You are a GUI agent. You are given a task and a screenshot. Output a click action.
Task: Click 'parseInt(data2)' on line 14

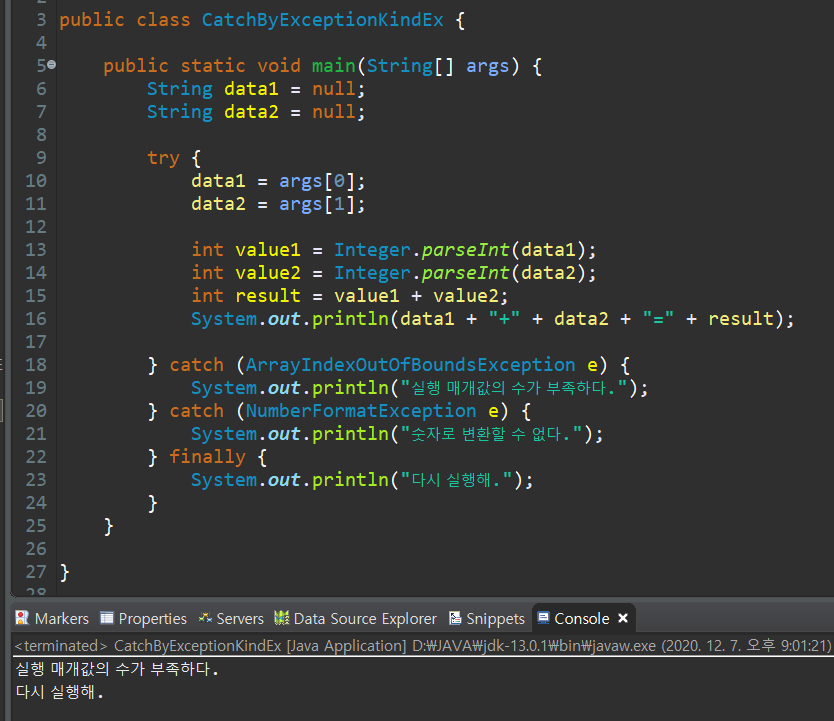pos(504,273)
